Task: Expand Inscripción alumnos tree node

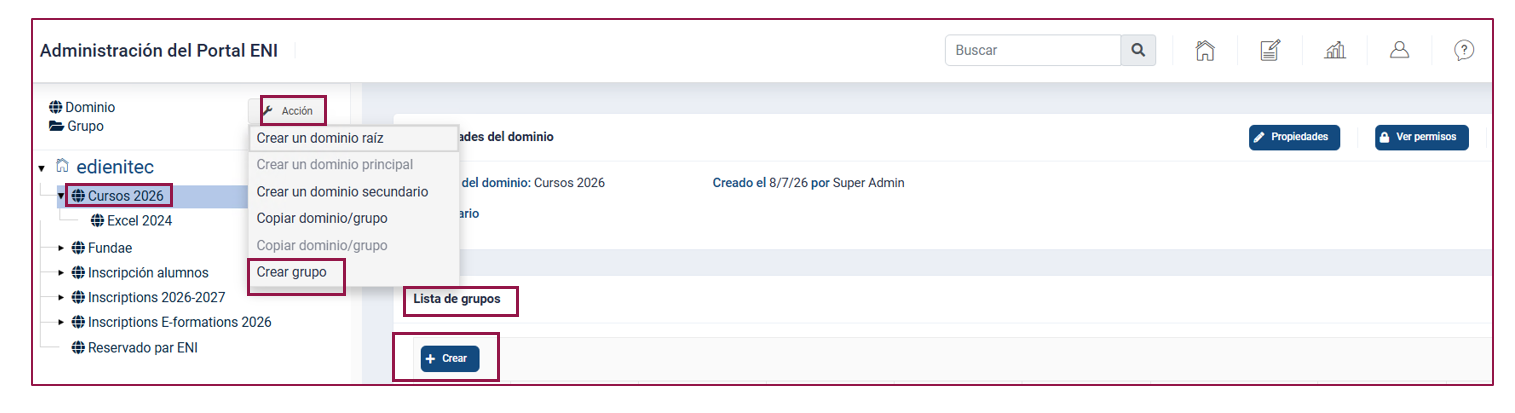Action: [x=61, y=273]
